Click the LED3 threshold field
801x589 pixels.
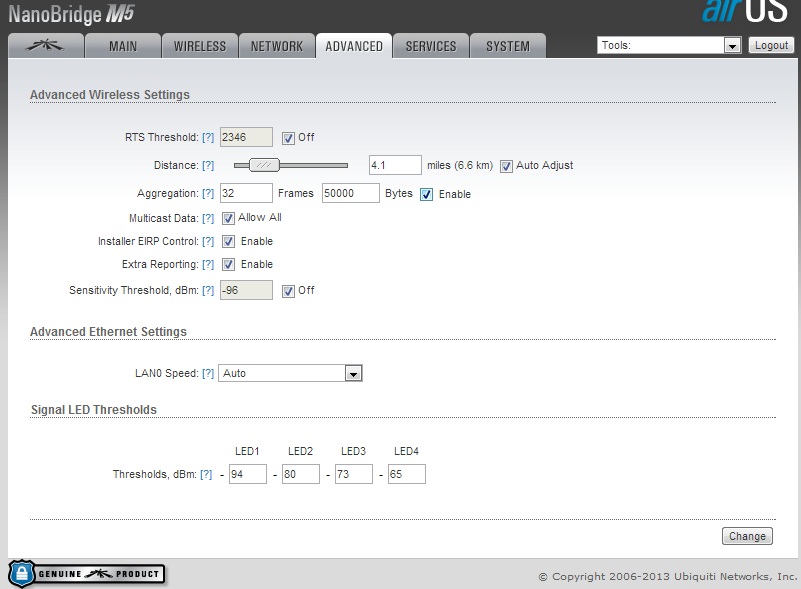pyautogui.click(x=354, y=474)
